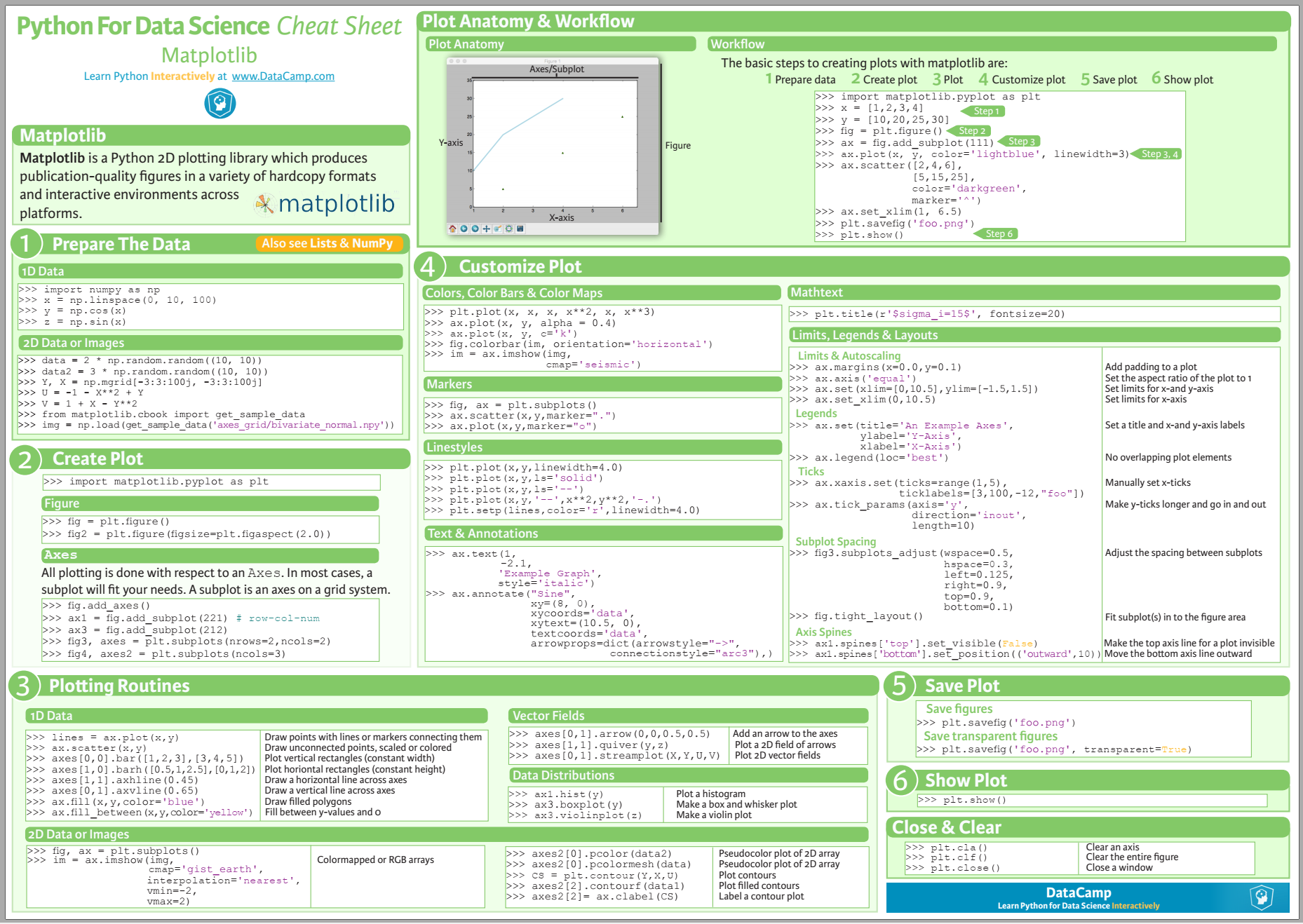Click the 'Axes/Subplot' label in the figure
The image size is (1303, 924).
pyautogui.click(x=556, y=69)
